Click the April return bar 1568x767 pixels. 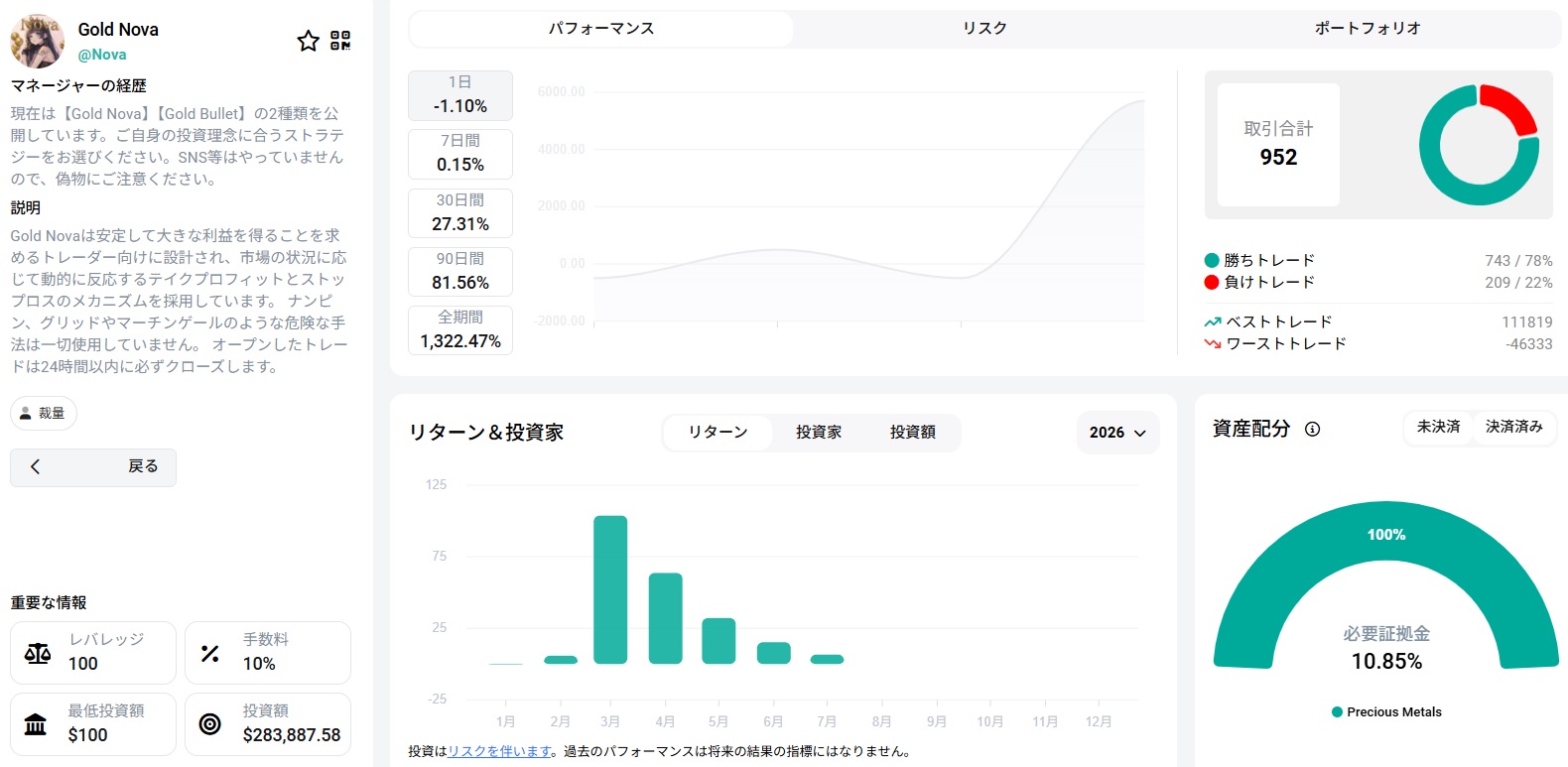click(665, 618)
